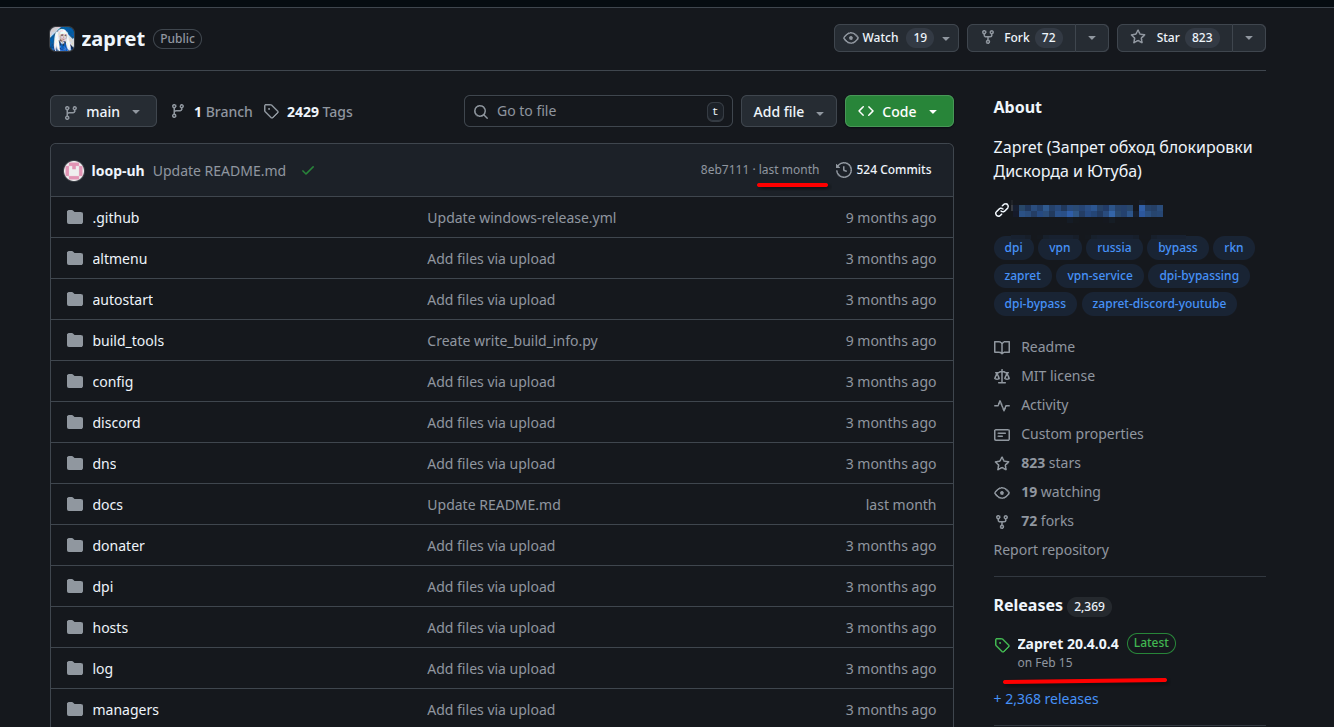Expand the arrow next to the Fork button
This screenshot has width=1334, height=727.
tap(1092, 38)
